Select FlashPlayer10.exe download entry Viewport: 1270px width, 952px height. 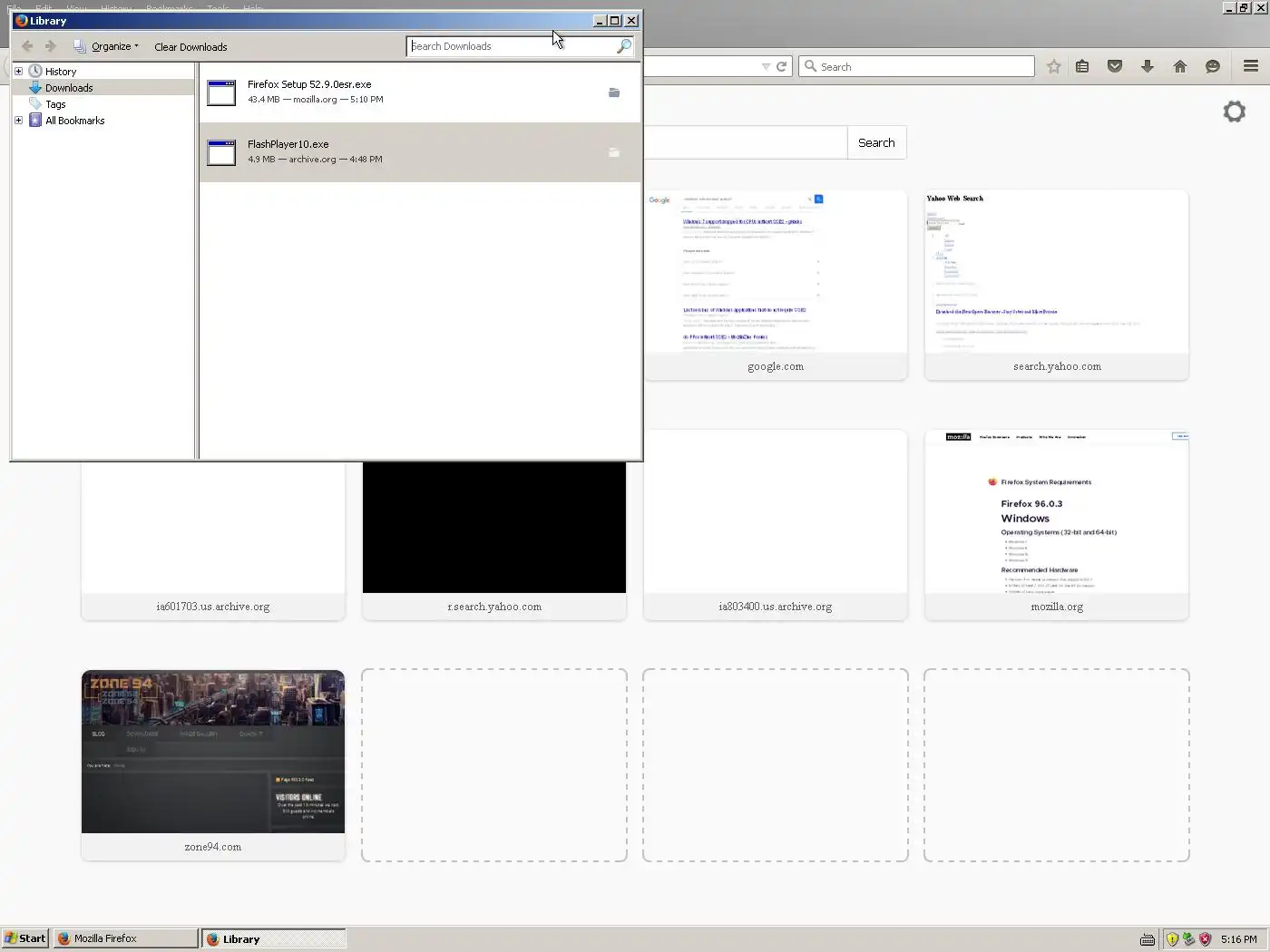420,152
